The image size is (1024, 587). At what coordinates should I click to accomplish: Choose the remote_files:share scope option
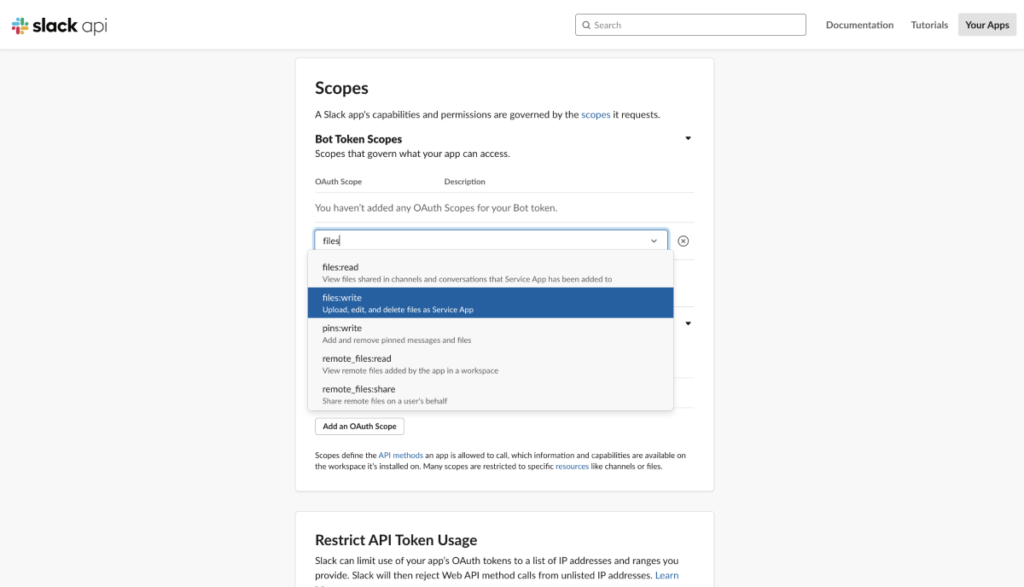tap(490, 394)
